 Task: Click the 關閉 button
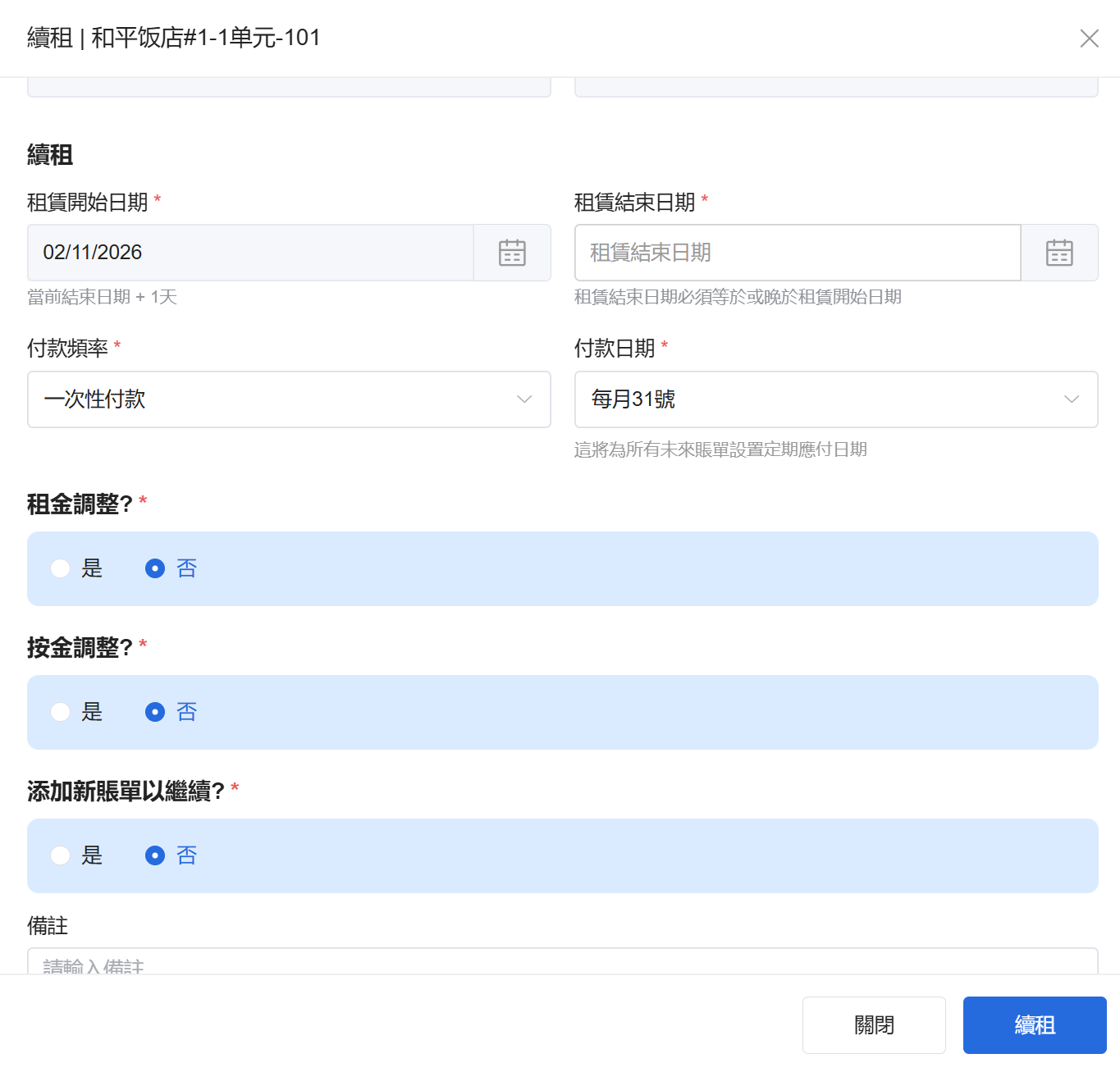(873, 1025)
